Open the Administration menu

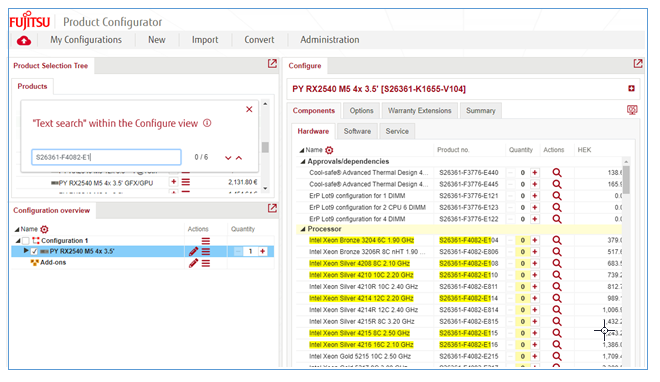[330, 40]
